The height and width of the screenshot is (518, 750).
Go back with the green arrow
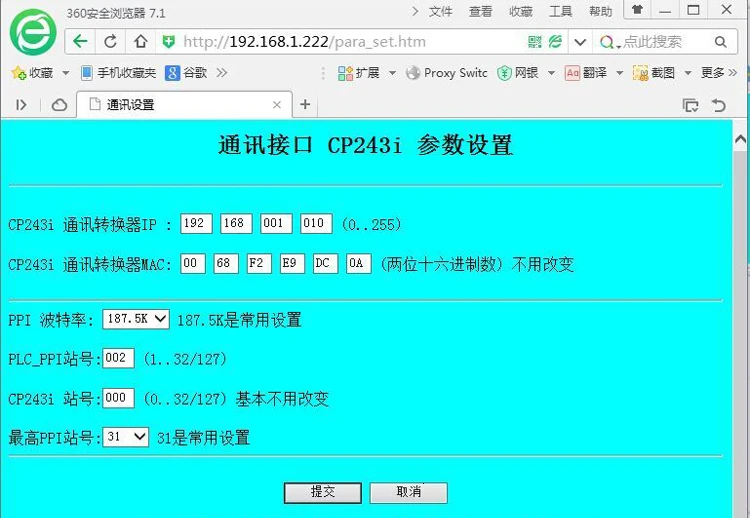click(80, 42)
